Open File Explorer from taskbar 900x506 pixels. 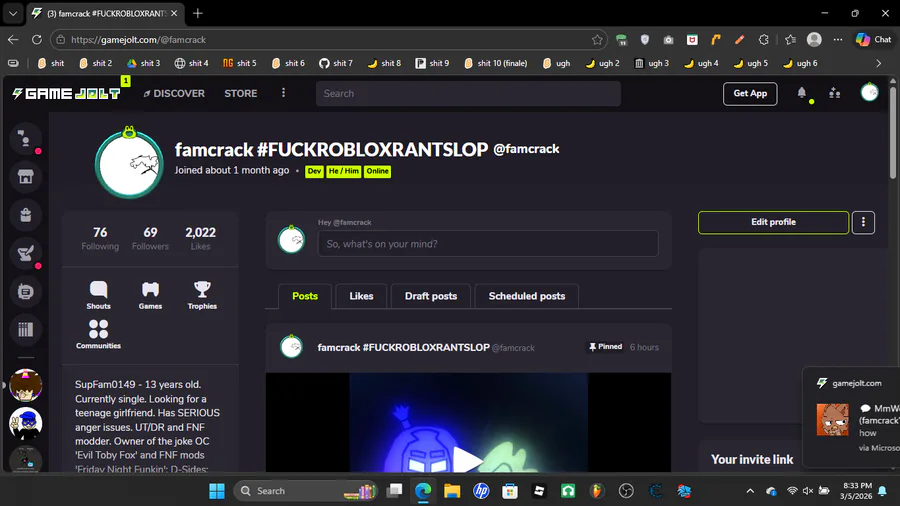tap(452, 491)
